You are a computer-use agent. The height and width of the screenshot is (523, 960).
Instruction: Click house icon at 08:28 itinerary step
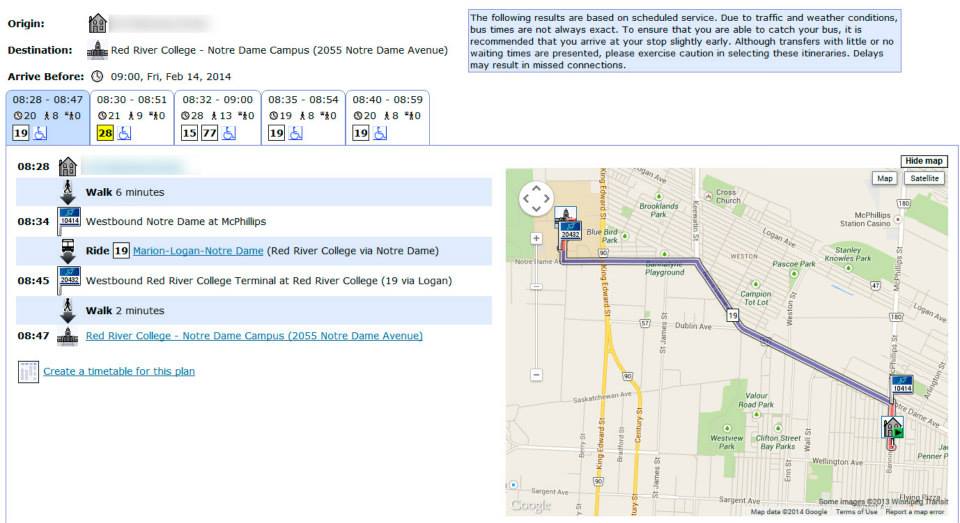(x=67, y=167)
